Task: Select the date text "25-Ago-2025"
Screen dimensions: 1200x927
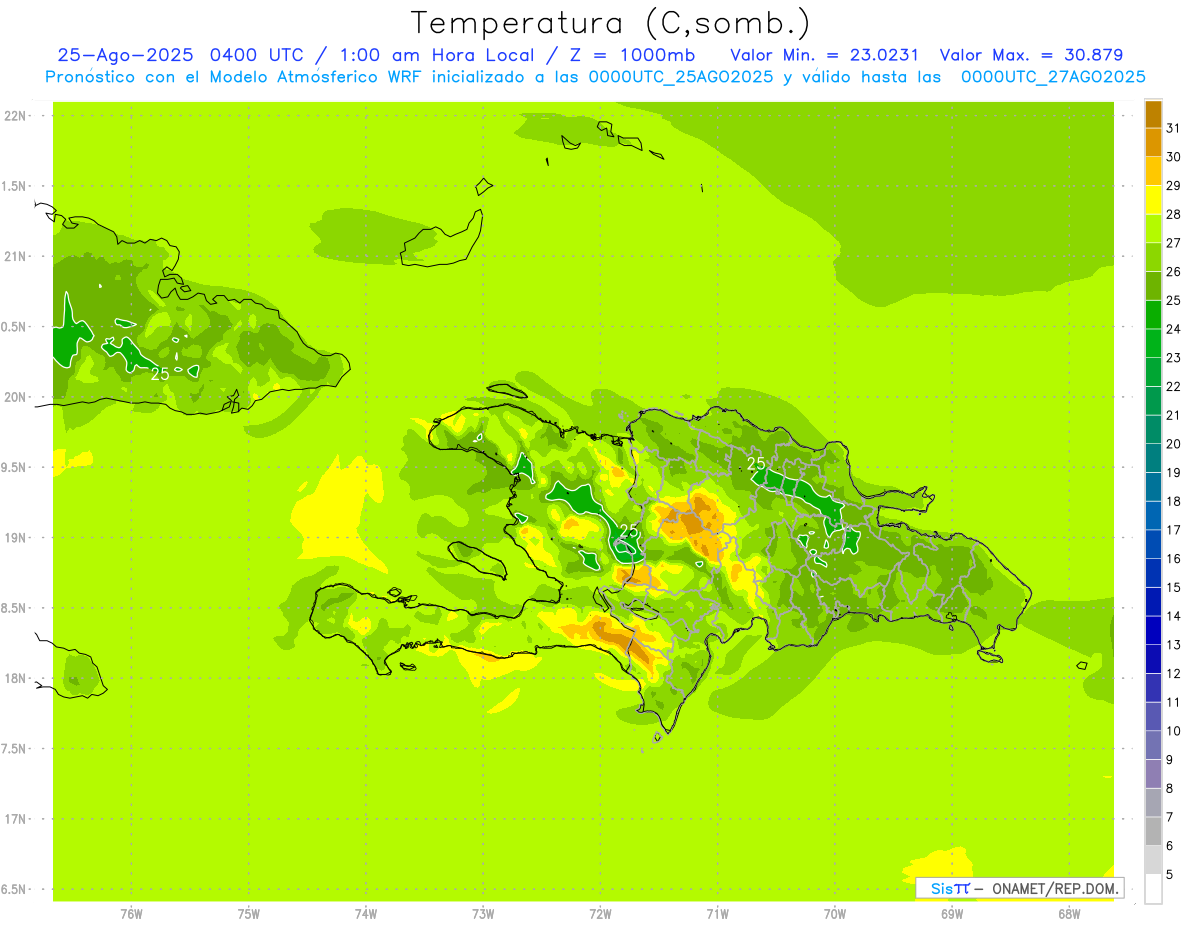Action: click(126, 55)
